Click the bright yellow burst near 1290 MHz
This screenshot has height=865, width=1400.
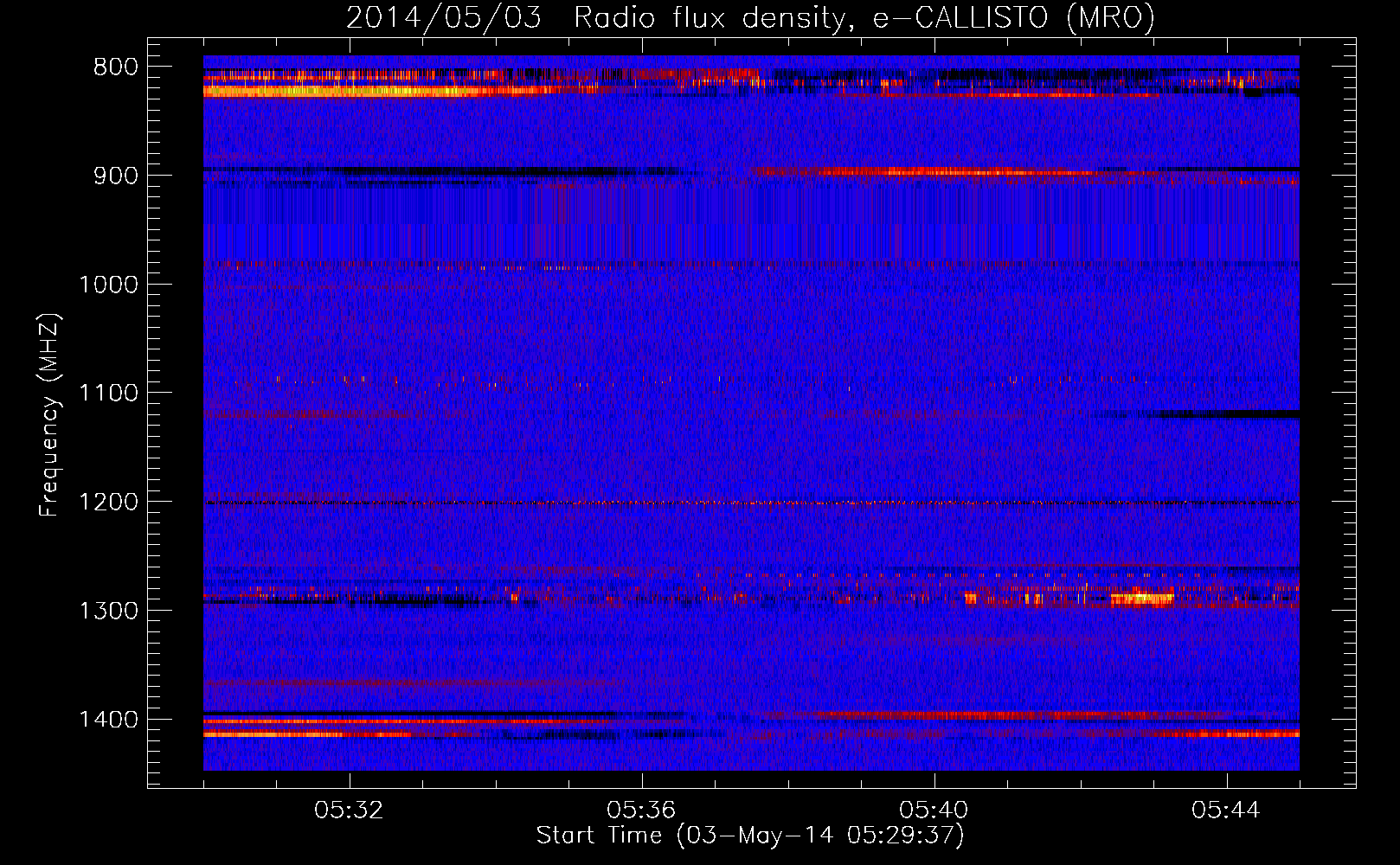pos(1142,597)
